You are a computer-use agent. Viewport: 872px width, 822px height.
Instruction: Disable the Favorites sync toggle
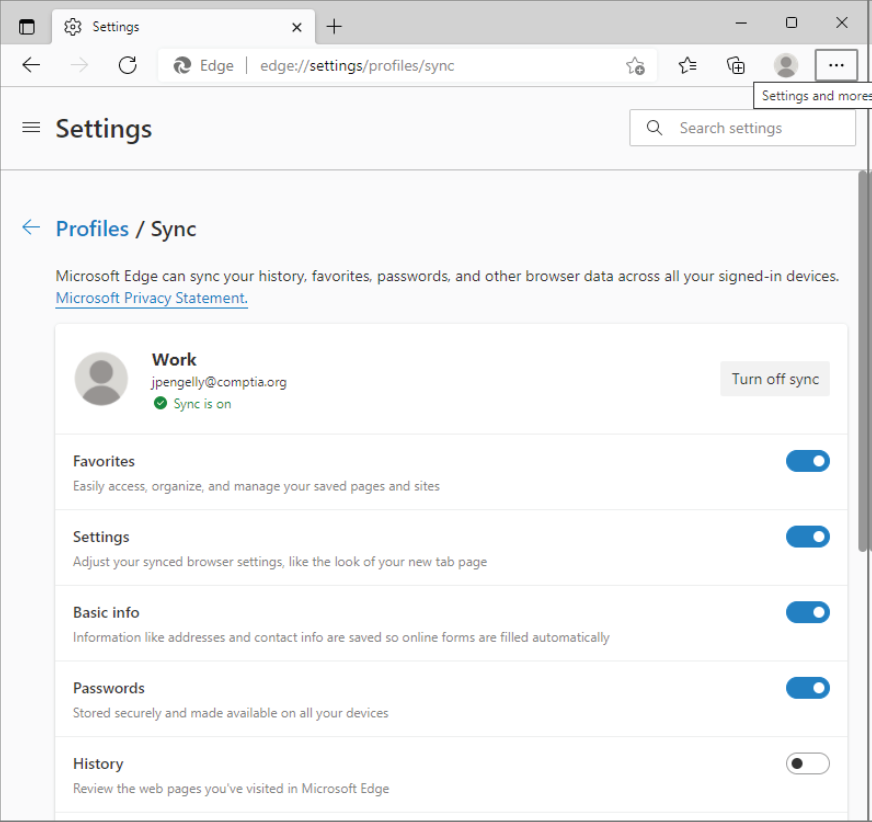[x=807, y=461]
